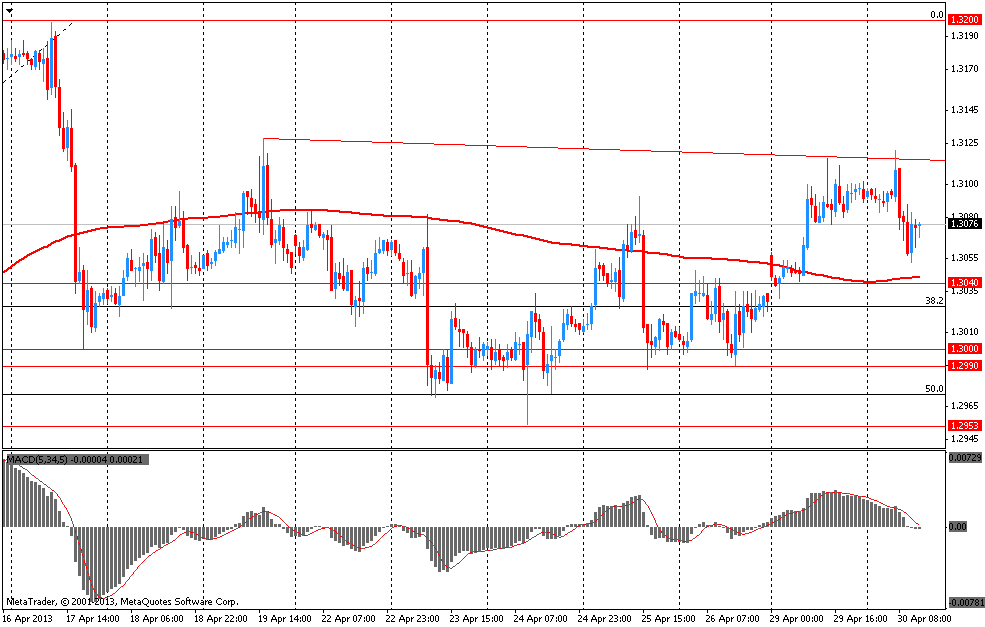Click the MACD scale value -0.00781
This screenshot has height=627, width=985.
tap(964, 602)
